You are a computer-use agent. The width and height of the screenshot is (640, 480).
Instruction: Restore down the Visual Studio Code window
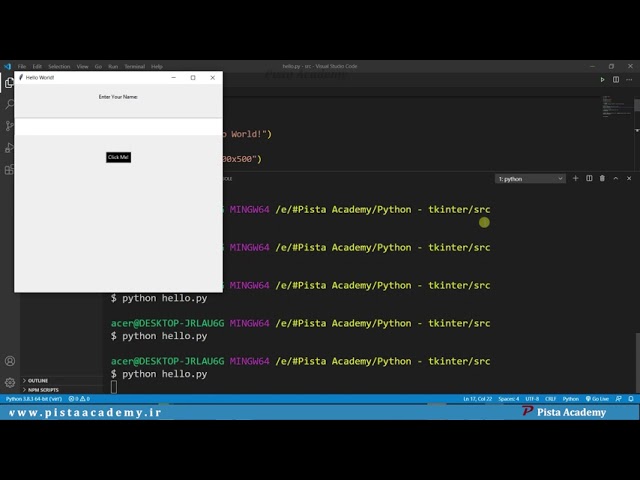[611, 66]
